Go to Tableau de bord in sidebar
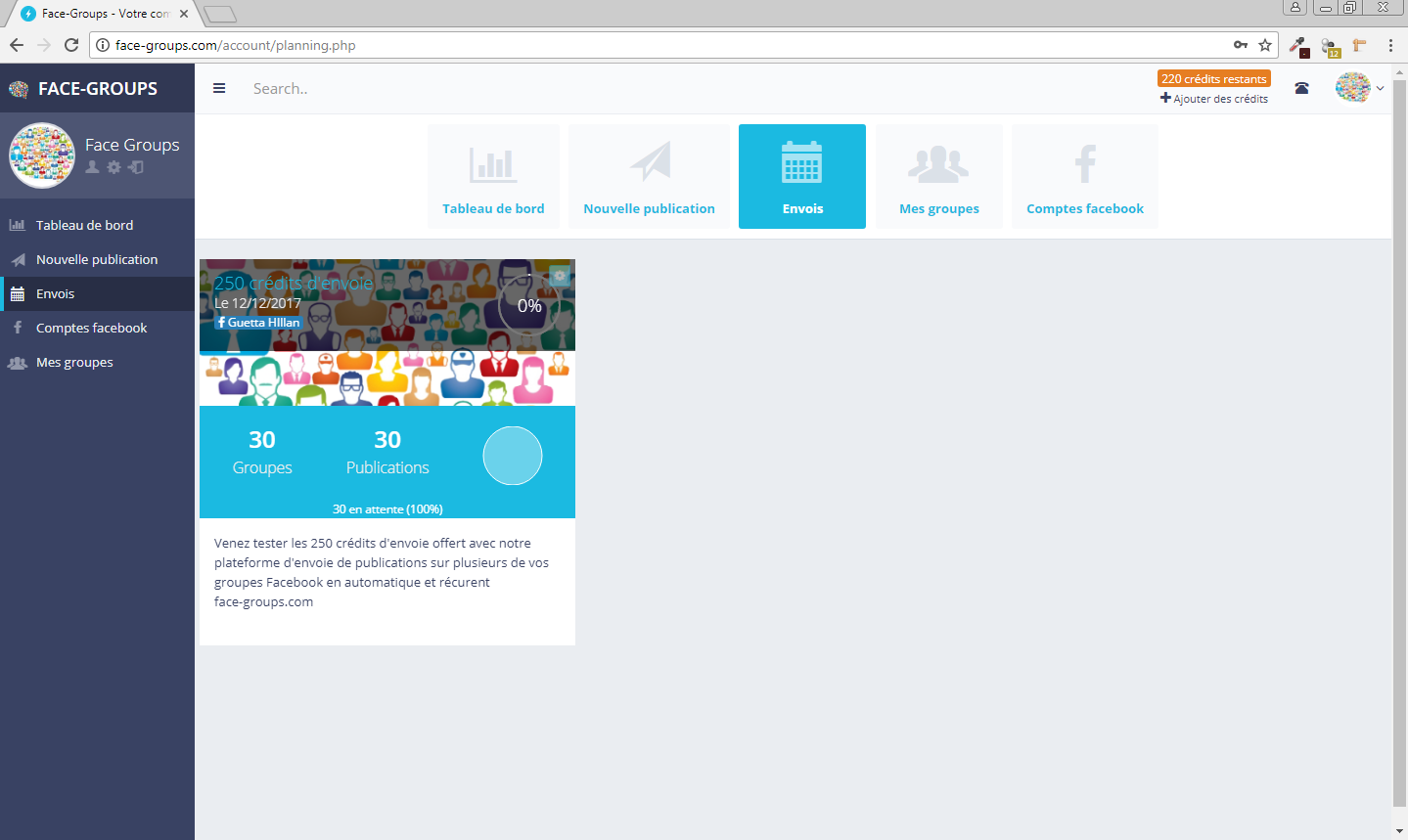This screenshot has width=1408, height=840. click(x=84, y=225)
